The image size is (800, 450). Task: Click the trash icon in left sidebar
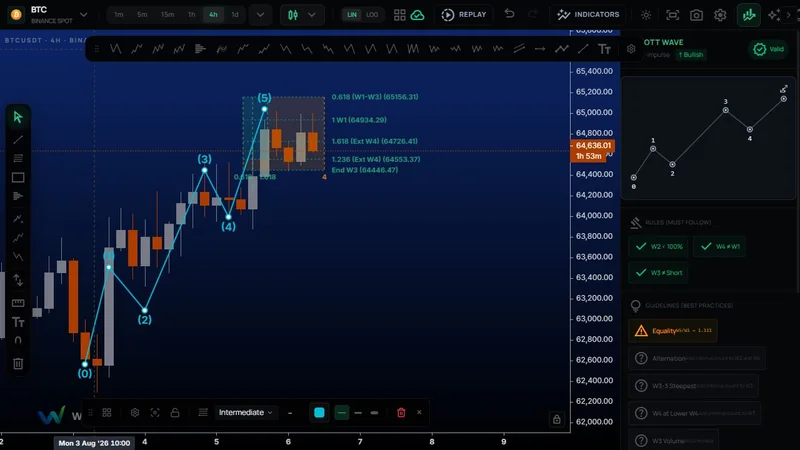18,364
